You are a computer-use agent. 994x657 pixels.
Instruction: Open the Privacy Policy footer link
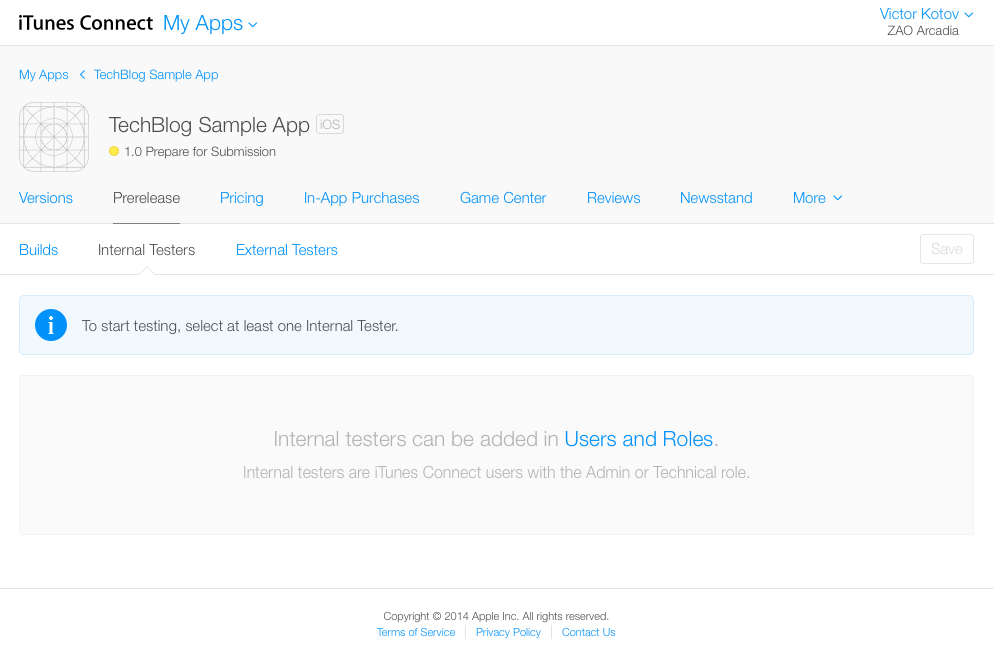508,632
